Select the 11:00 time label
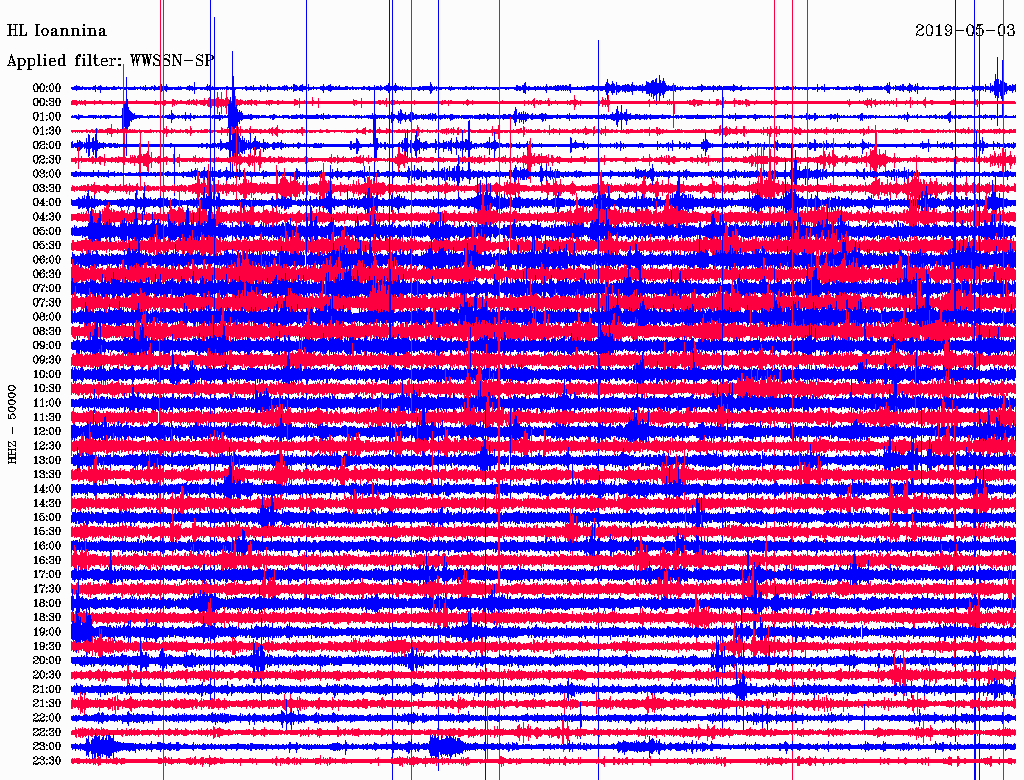Image resolution: width=1024 pixels, height=780 pixels. pos(47,403)
